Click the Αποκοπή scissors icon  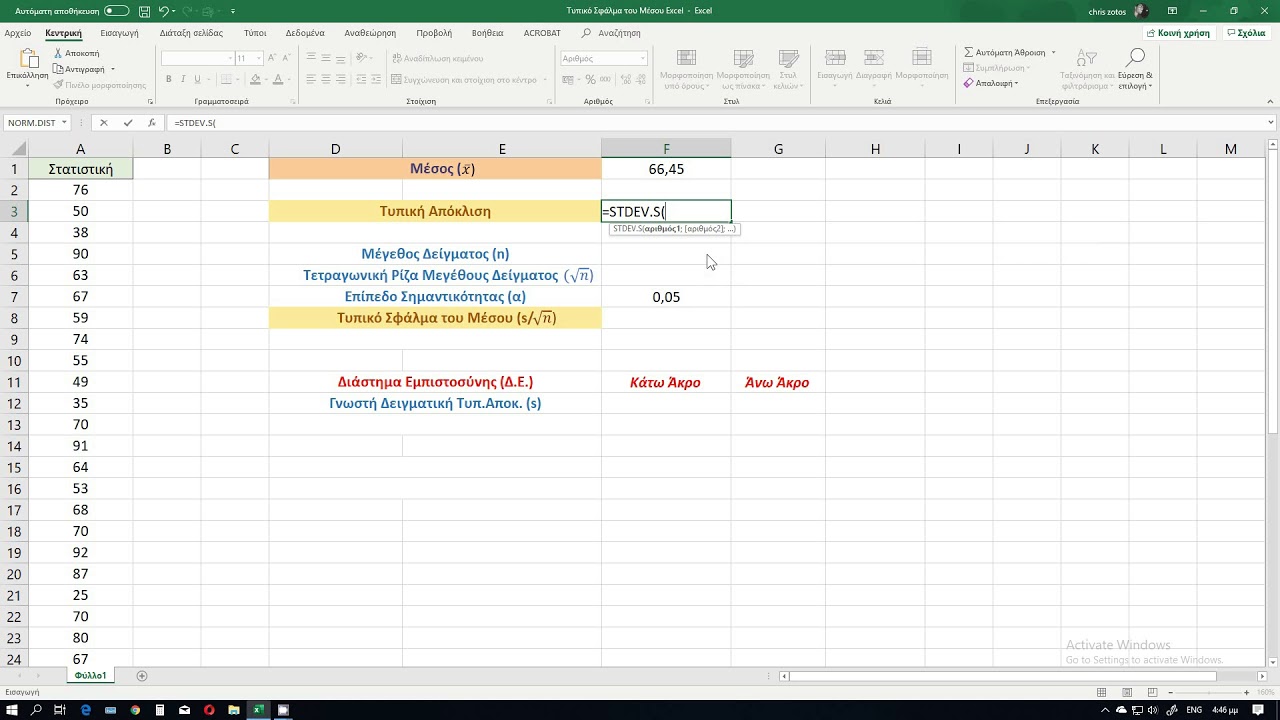(x=58, y=53)
